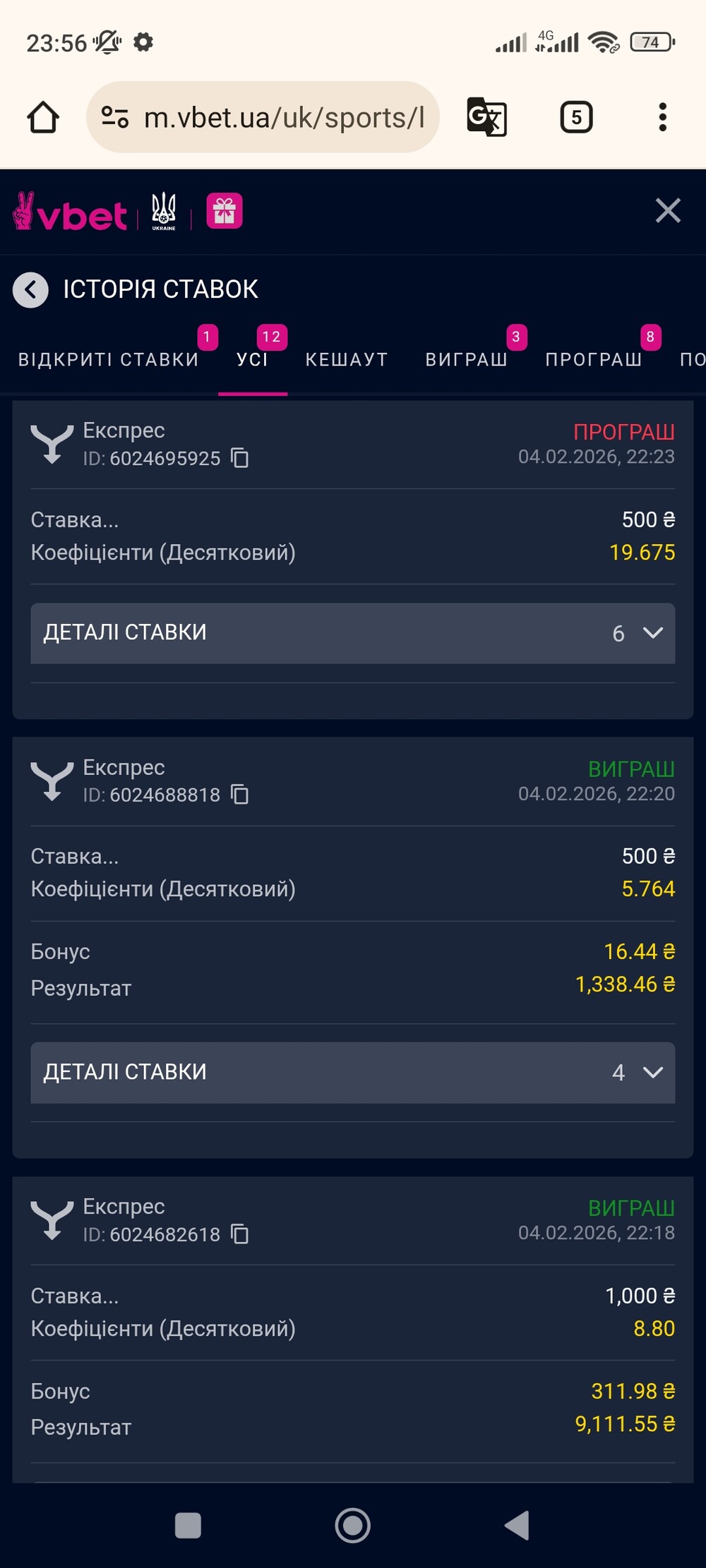Switch to ВІДКРИТІ СТАВКИ tab
Image resolution: width=706 pixels, height=1568 pixels.
coord(109,359)
